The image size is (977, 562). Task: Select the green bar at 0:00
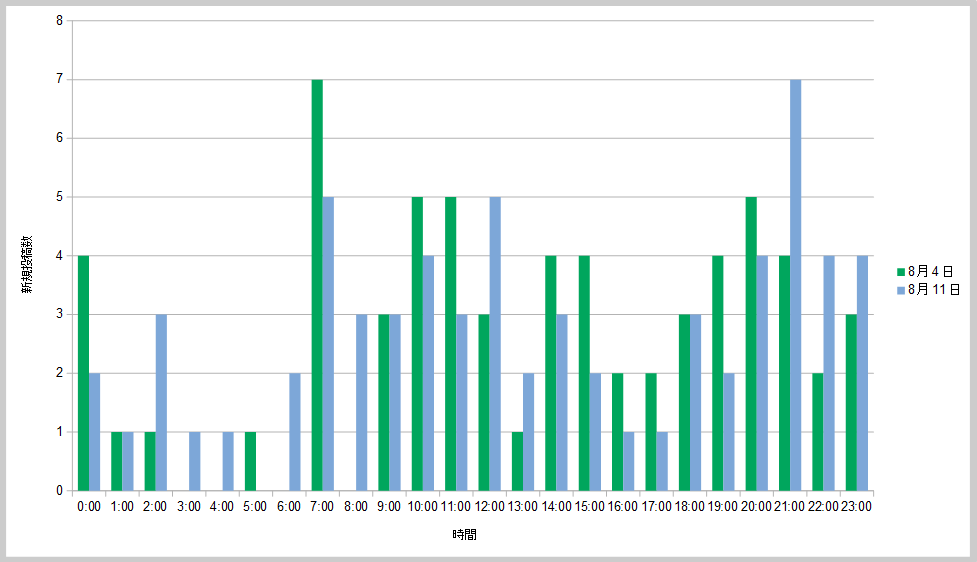pyautogui.click(x=83, y=373)
